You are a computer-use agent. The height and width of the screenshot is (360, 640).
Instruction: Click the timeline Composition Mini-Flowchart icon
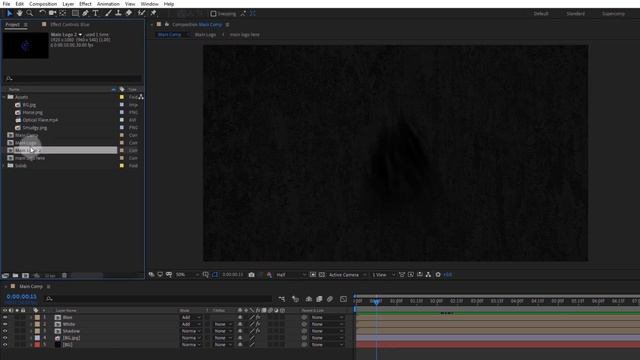pyautogui.click(x=282, y=299)
